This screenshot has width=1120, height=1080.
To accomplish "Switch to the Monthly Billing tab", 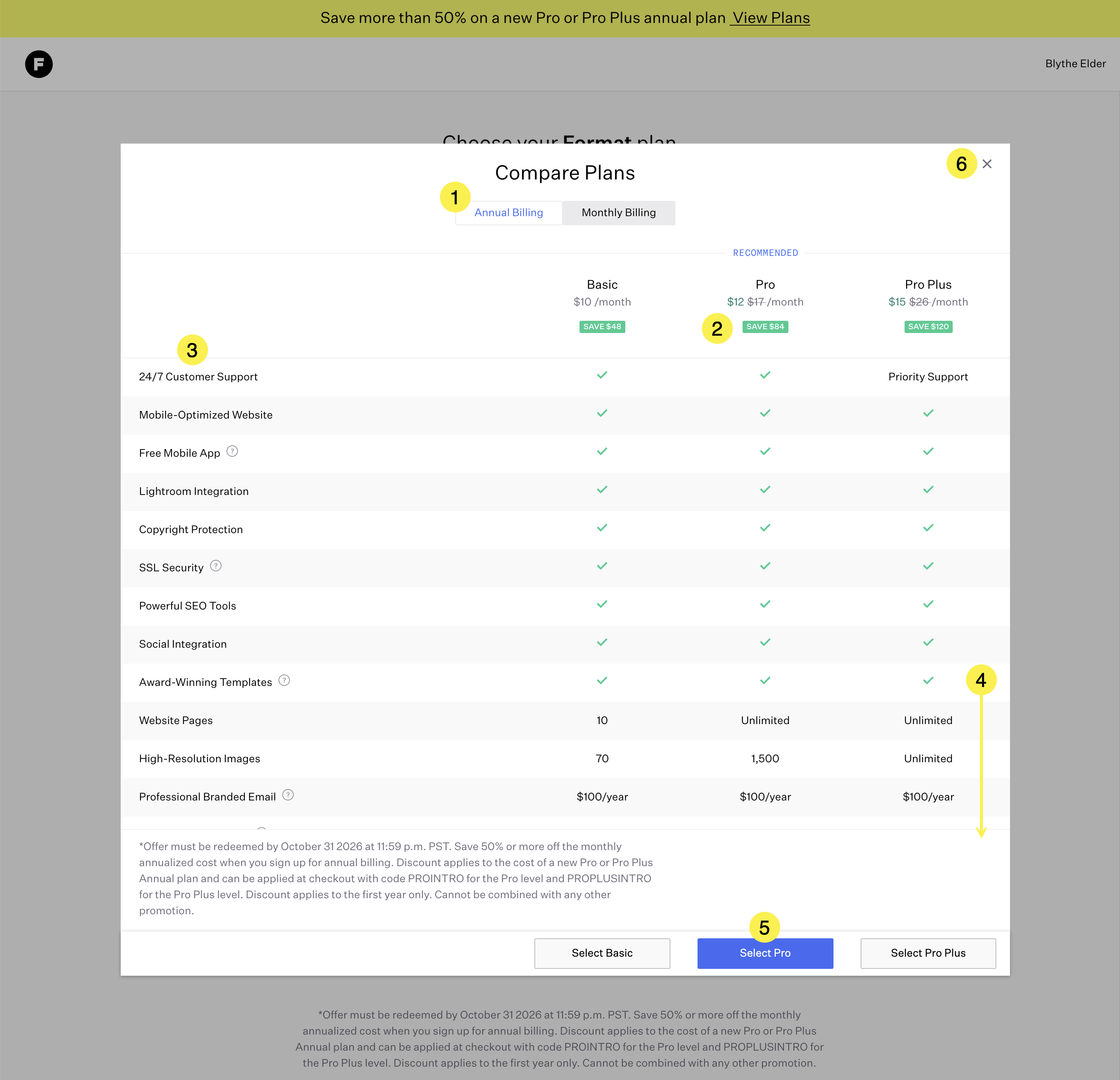I will [x=618, y=213].
